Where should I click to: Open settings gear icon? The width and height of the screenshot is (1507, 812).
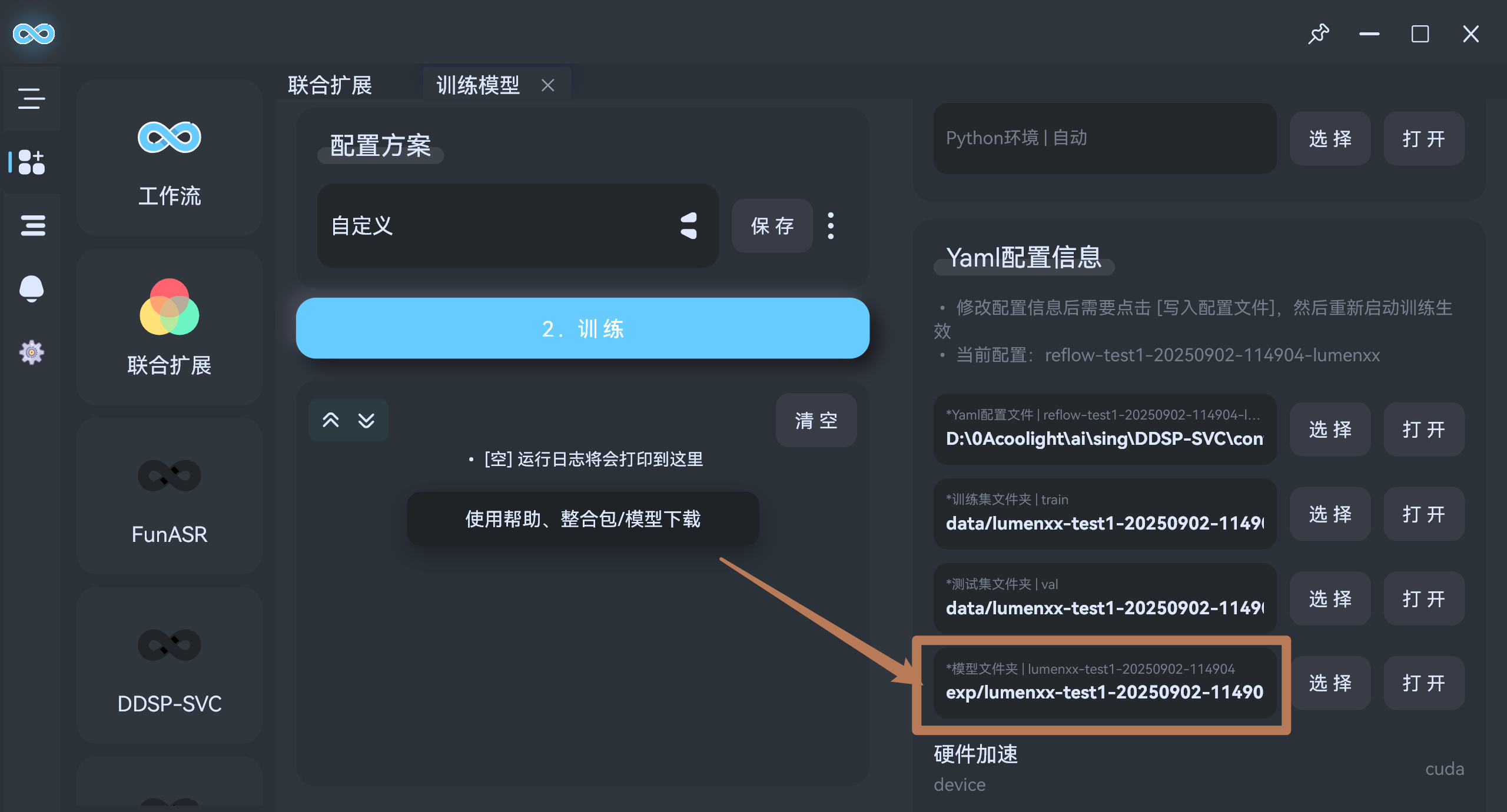[x=32, y=352]
